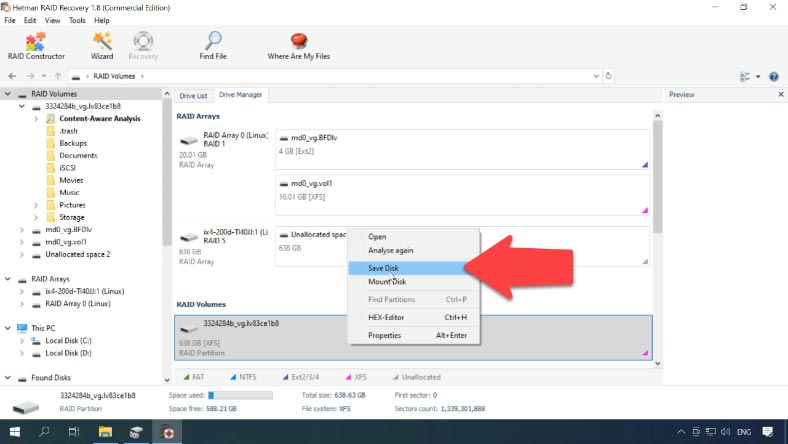Open Task View on taskbar

[74, 431]
